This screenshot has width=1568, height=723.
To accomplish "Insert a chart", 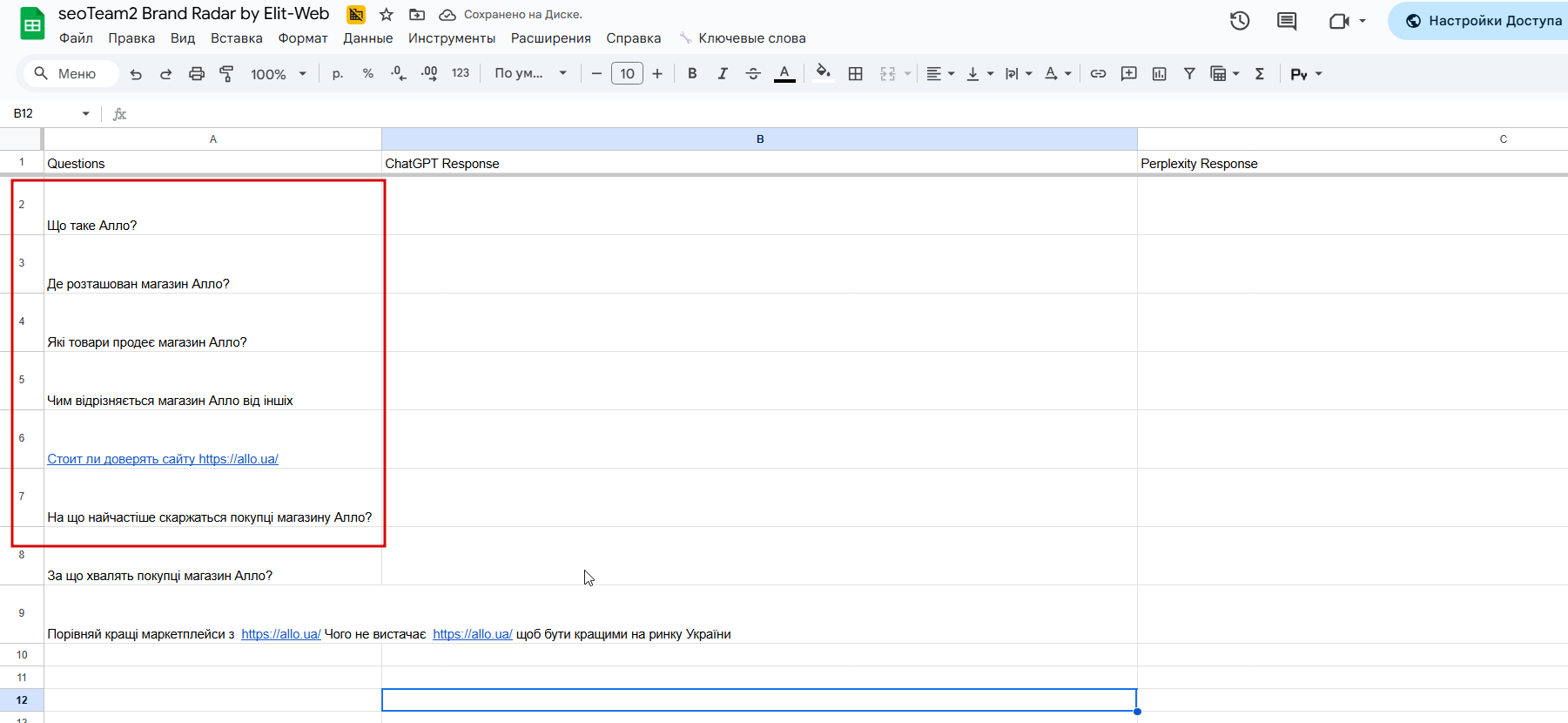I will [1159, 74].
